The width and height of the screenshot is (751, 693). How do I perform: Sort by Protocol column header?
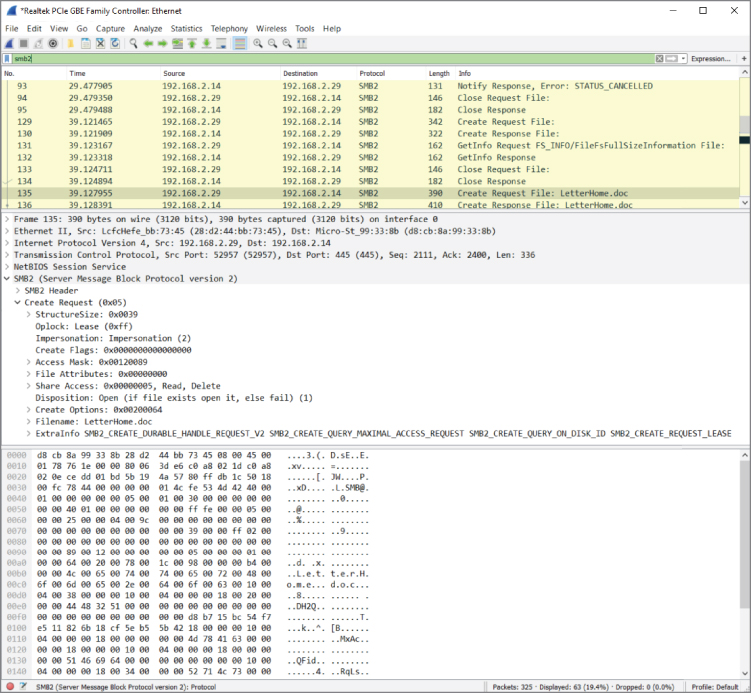coord(391,73)
